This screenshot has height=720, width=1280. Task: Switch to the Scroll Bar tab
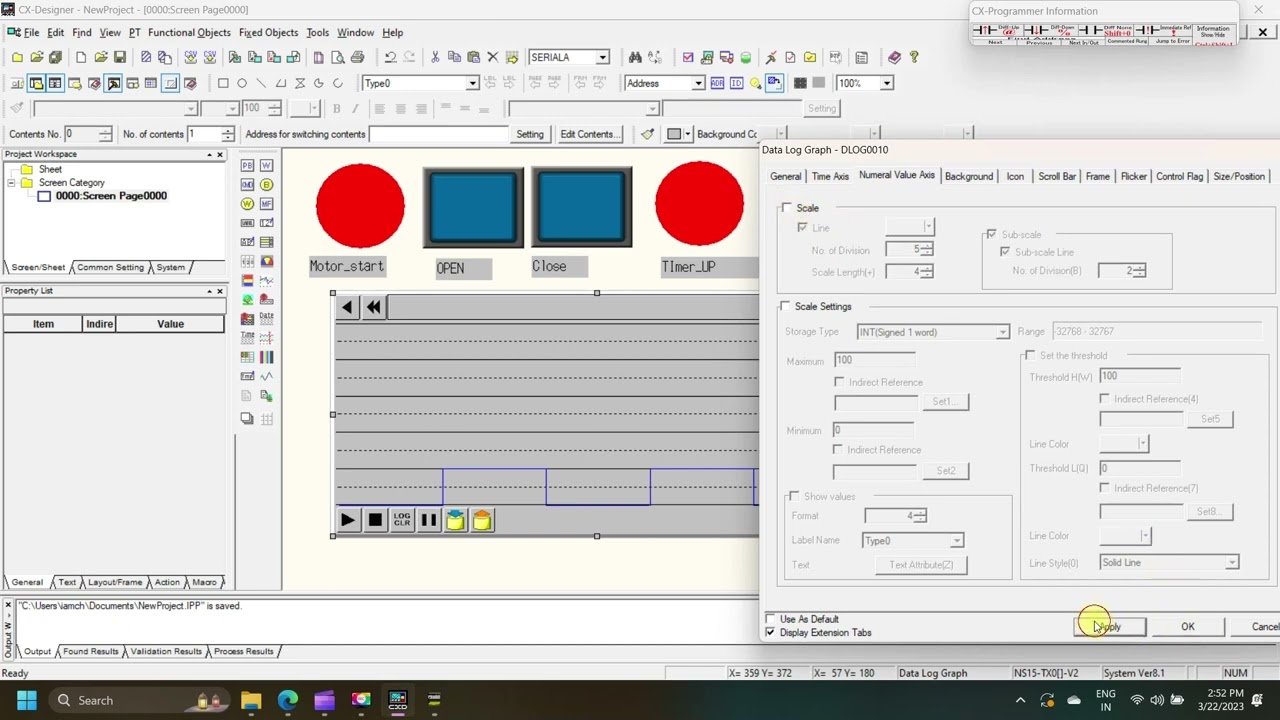click(1057, 177)
